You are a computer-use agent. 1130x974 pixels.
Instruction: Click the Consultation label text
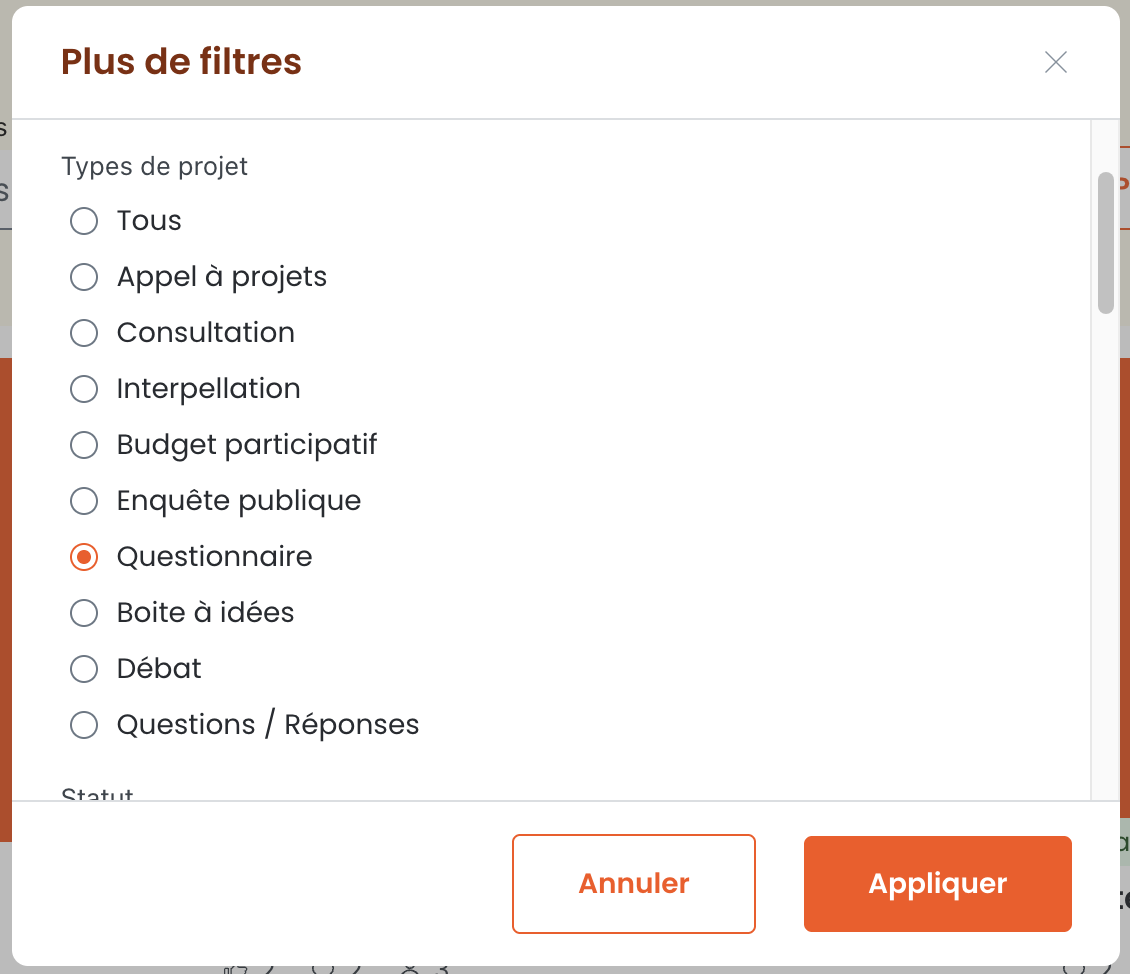pyautogui.click(x=205, y=333)
